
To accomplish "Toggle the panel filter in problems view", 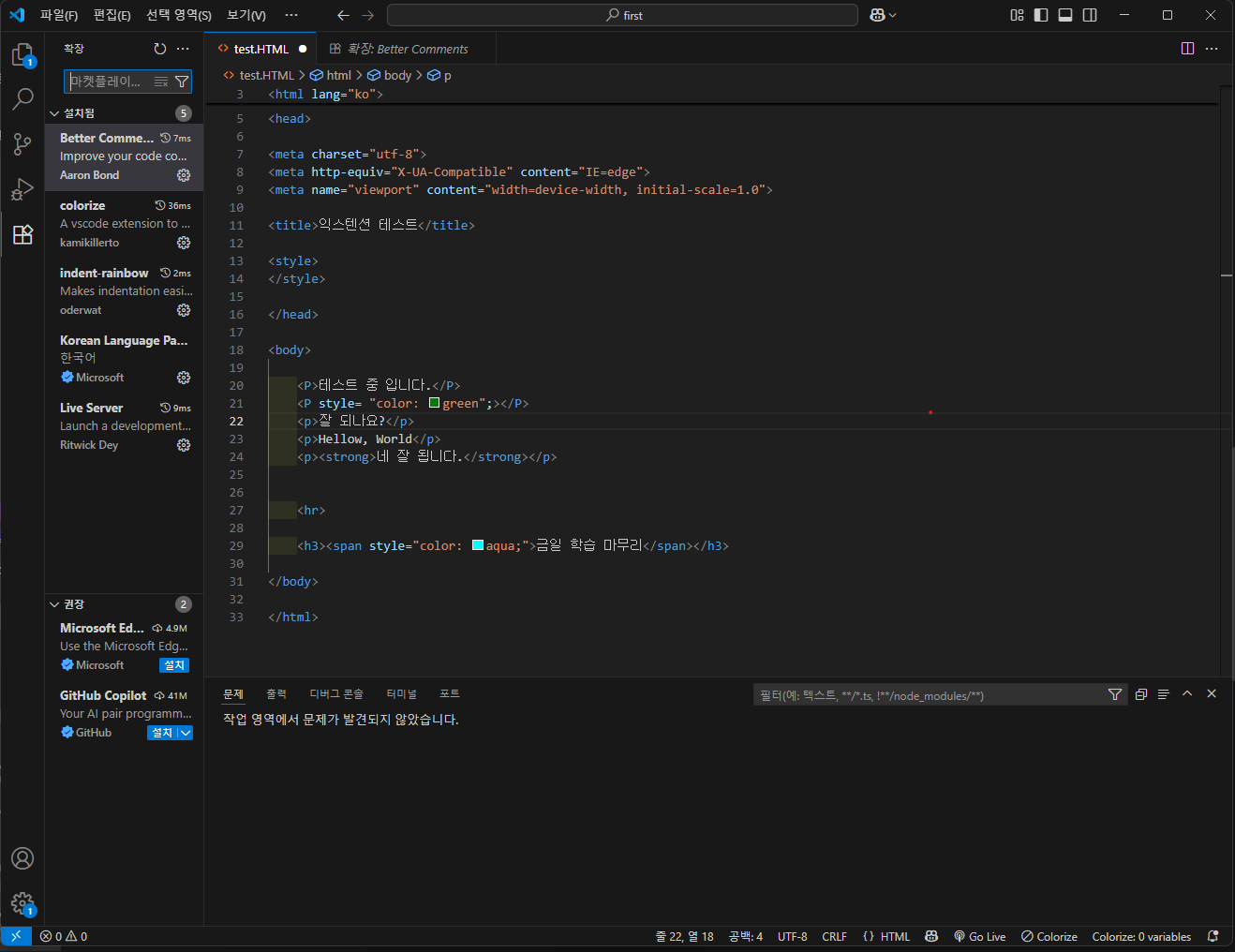I will [1115, 694].
